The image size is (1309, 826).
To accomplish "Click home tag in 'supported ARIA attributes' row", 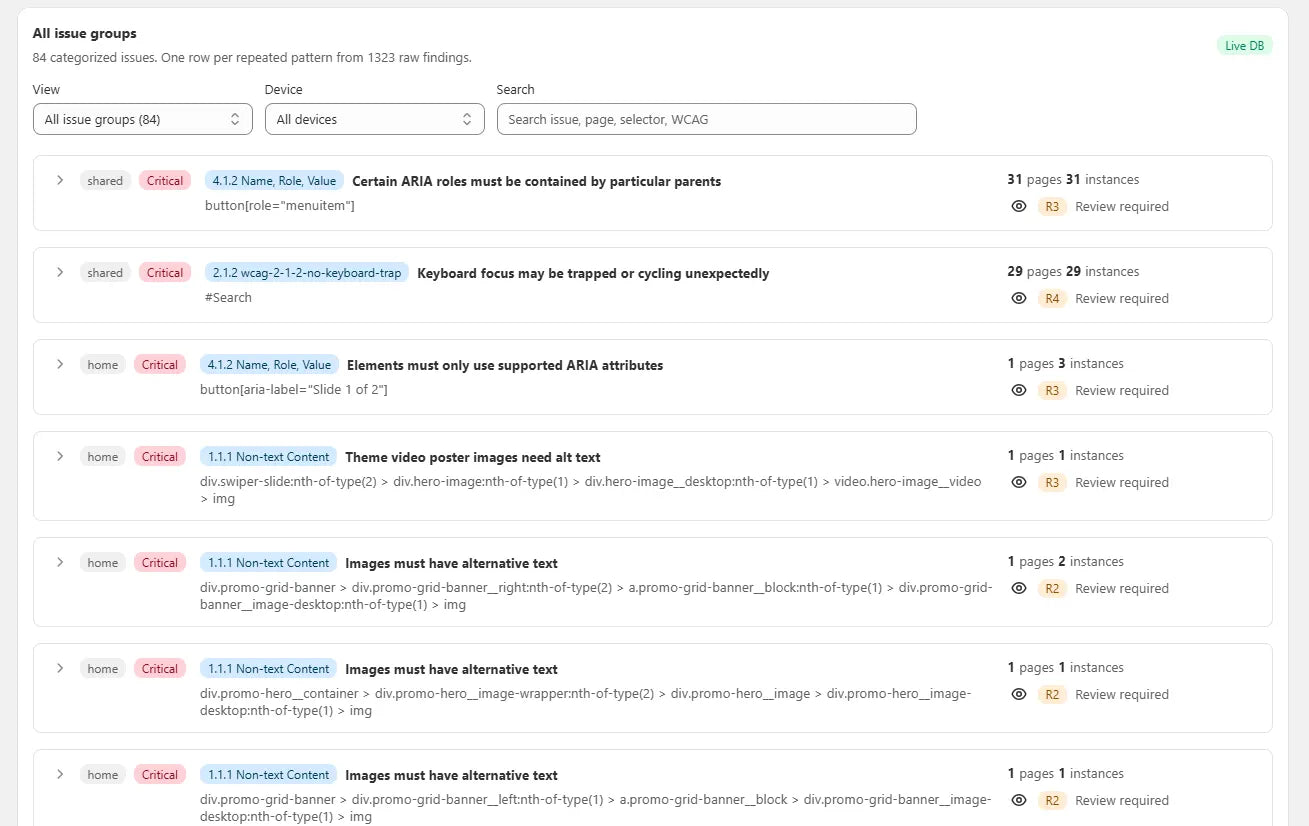I will coord(103,365).
